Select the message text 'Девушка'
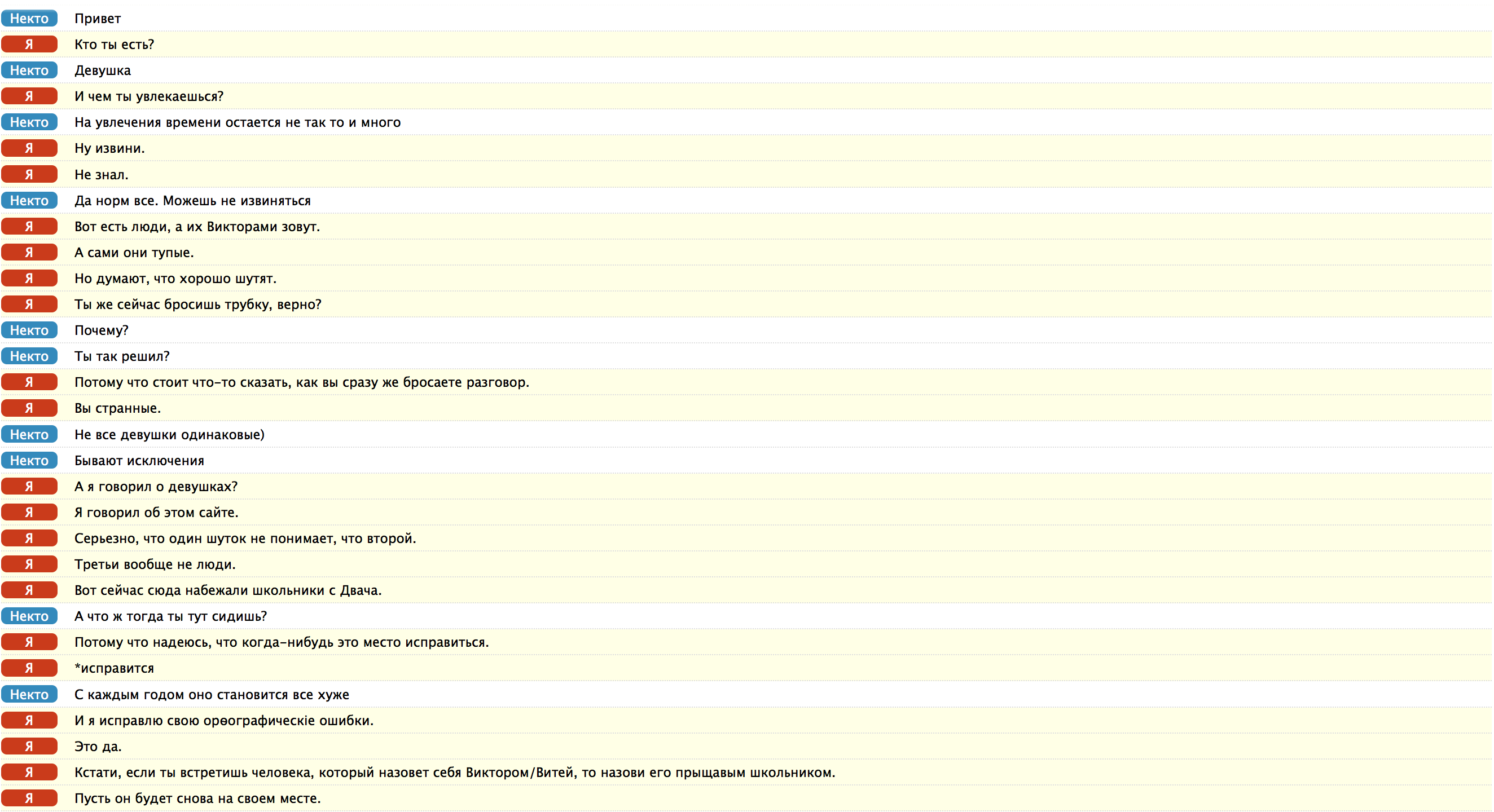Image resolution: width=1494 pixels, height=812 pixels. click(x=103, y=70)
